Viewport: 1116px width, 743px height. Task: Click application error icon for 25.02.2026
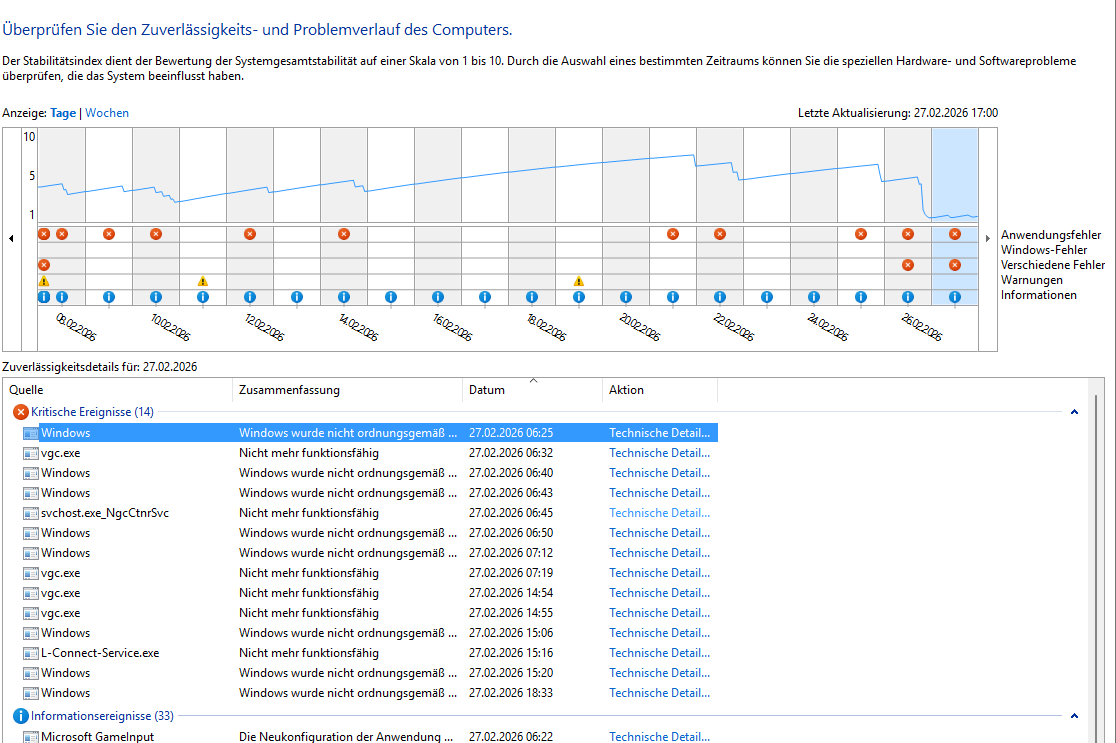pyautogui.click(x=860, y=234)
